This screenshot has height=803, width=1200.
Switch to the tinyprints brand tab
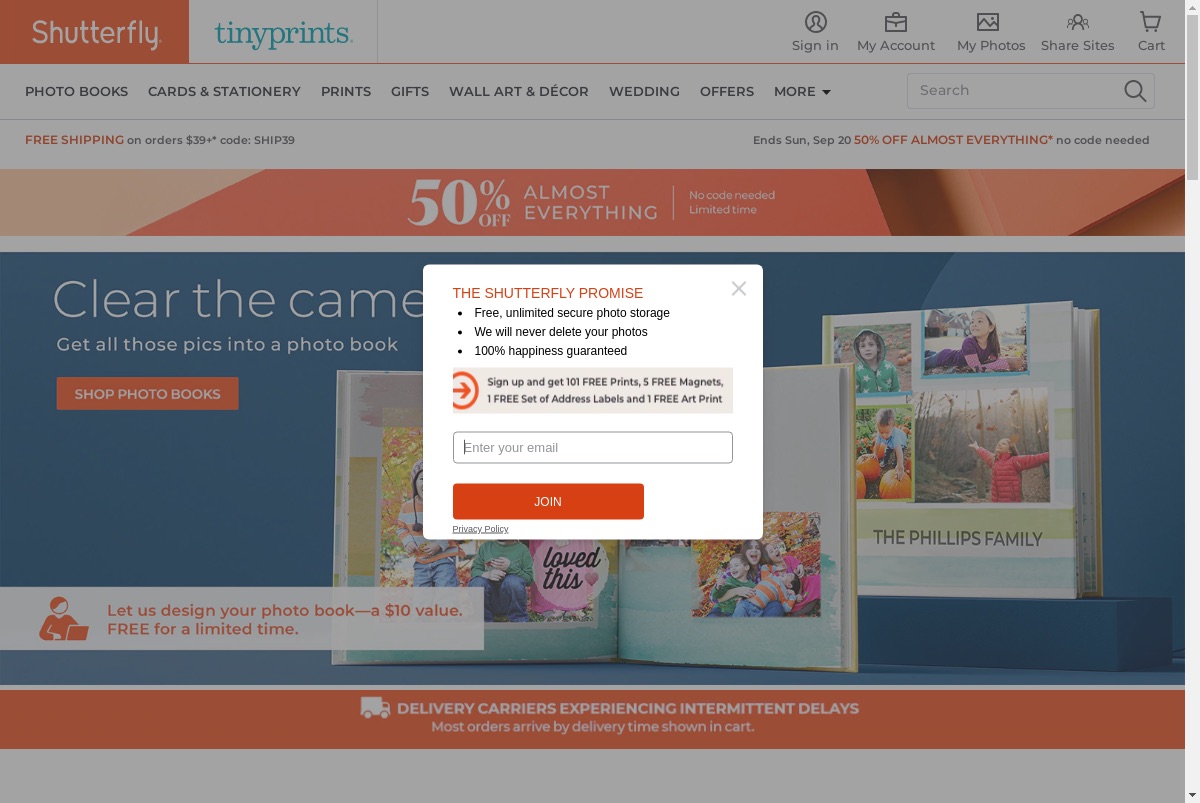(283, 34)
